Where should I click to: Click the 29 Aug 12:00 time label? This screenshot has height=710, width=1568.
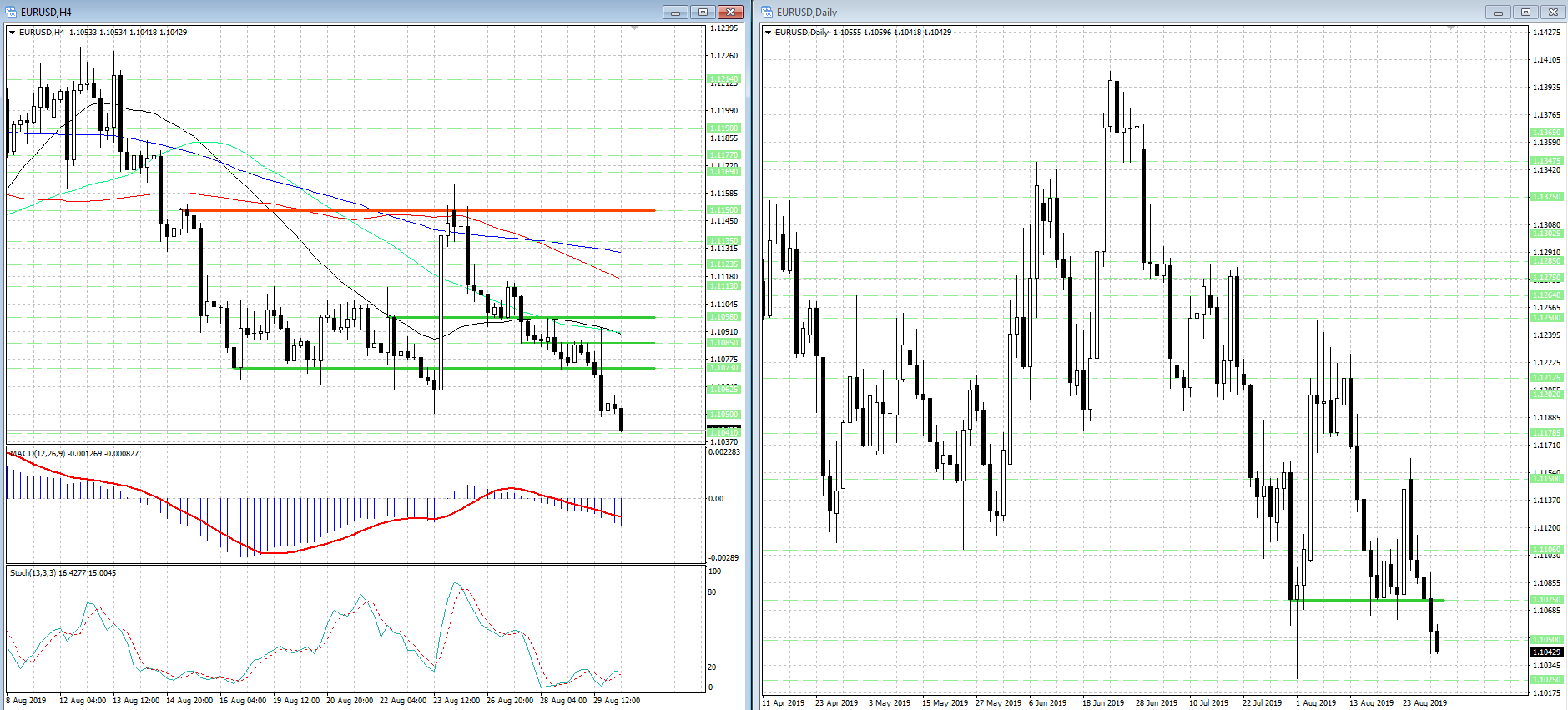pyautogui.click(x=617, y=701)
